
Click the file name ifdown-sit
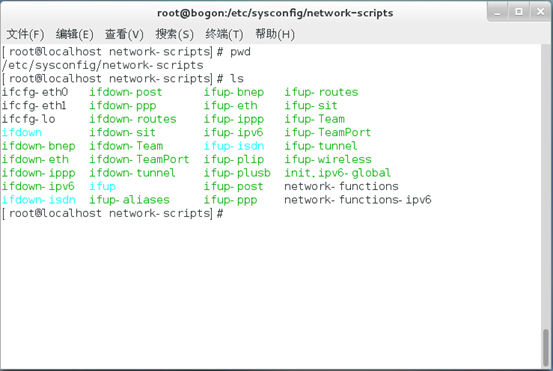pos(122,132)
